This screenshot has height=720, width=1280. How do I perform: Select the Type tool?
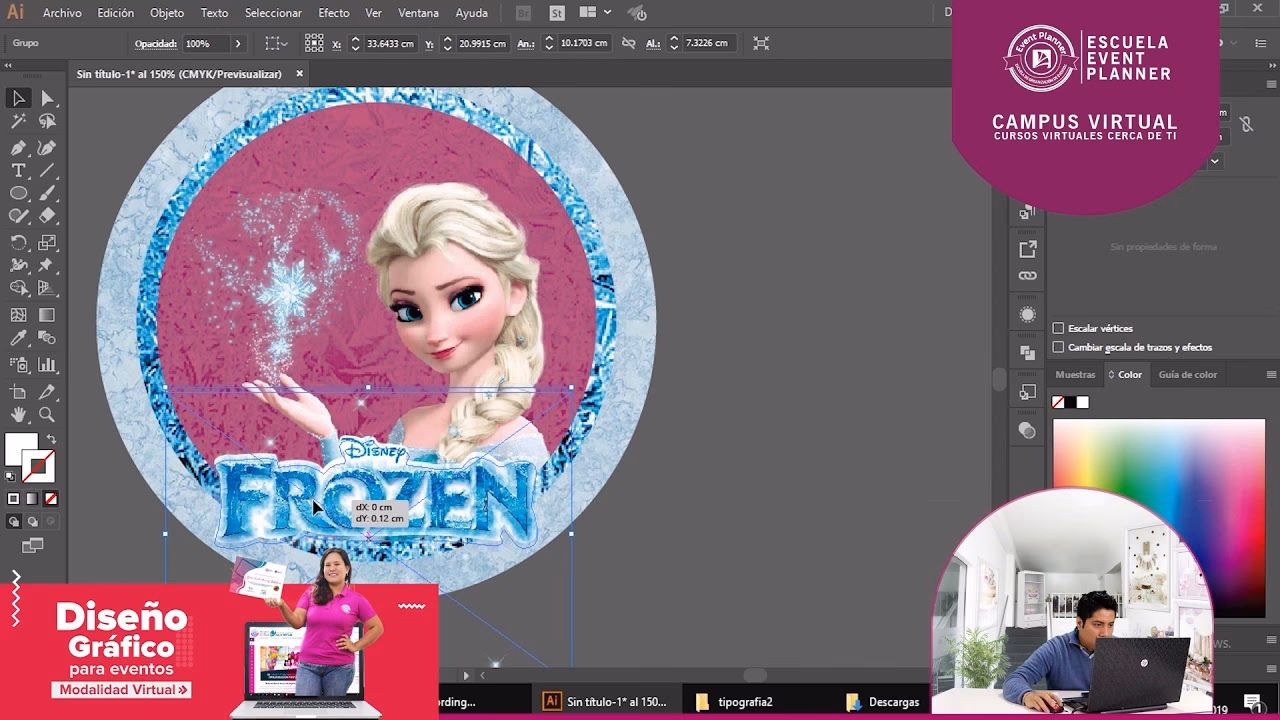tap(19, 171)
